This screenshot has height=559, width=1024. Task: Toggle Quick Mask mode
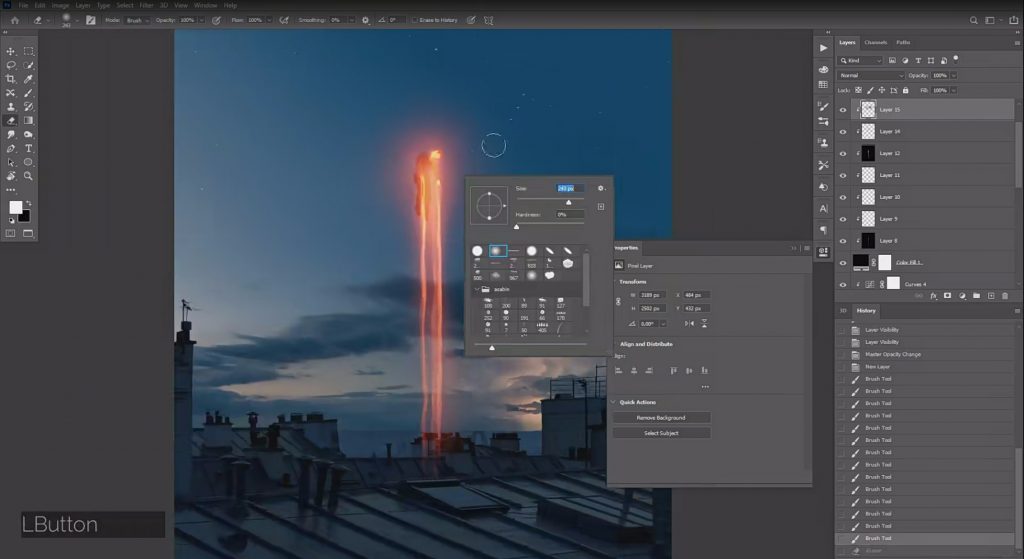click(10, 233)
